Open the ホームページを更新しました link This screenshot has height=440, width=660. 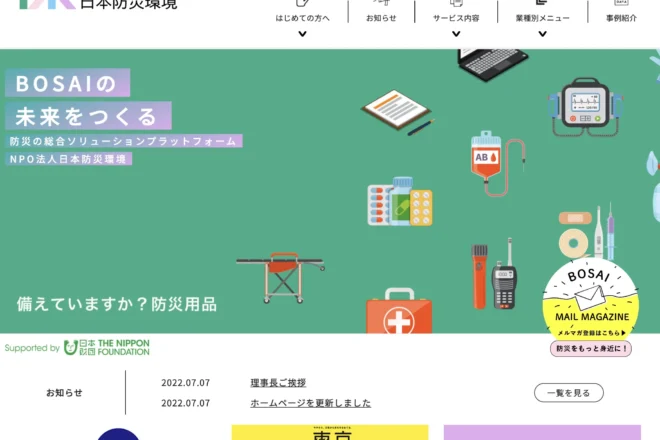310,403
